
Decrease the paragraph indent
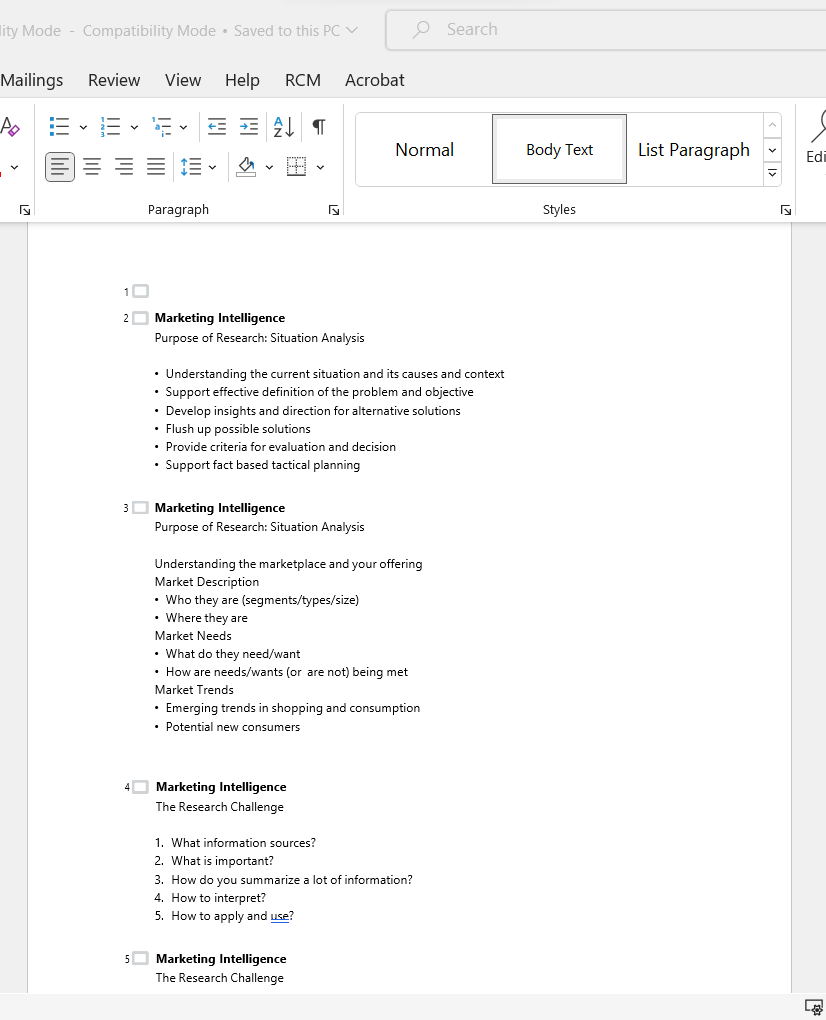(x=217, y=127)
